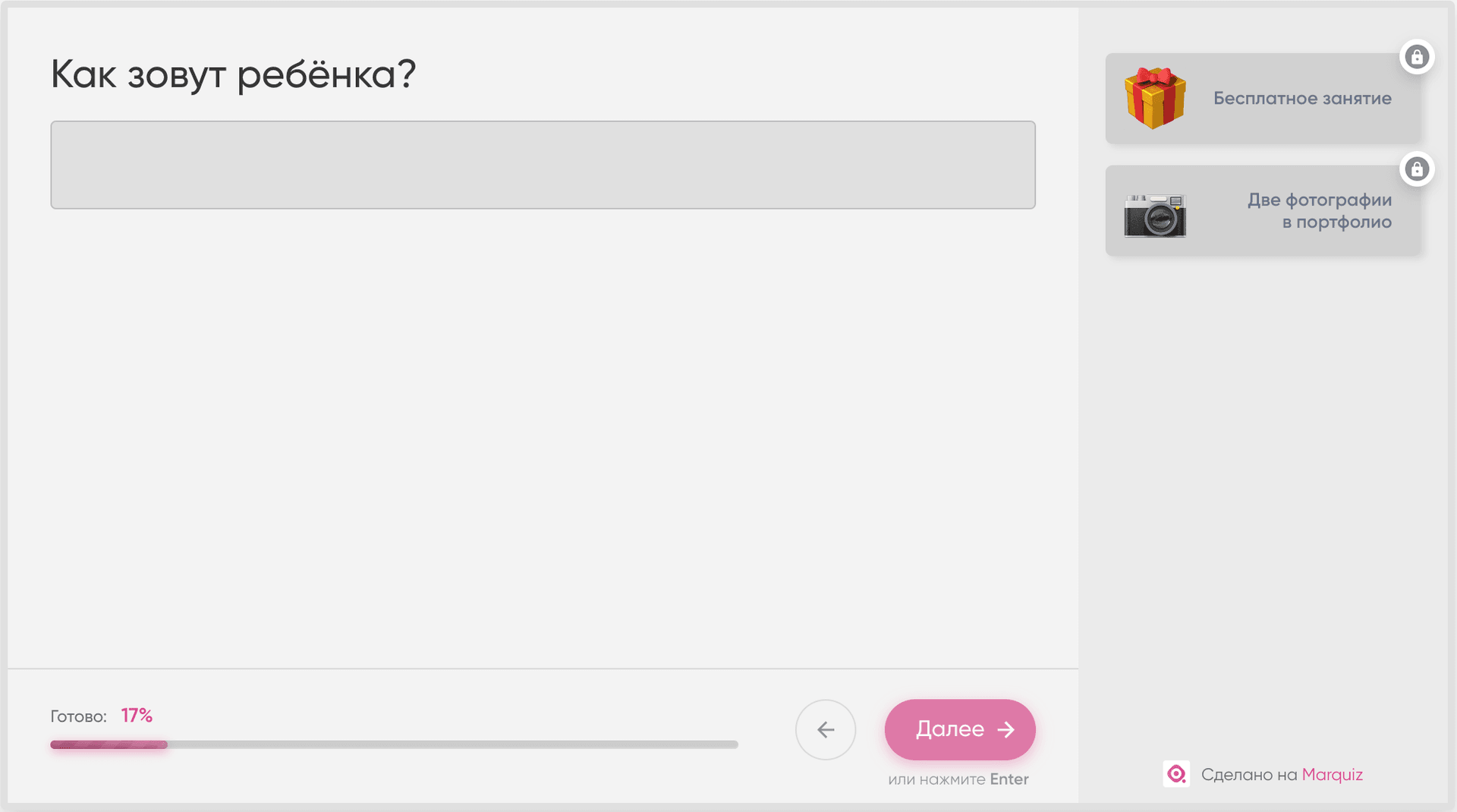
Task: Select the "Две фотографии в портфолио" bonus text
Action: (x=1319, y=211)
